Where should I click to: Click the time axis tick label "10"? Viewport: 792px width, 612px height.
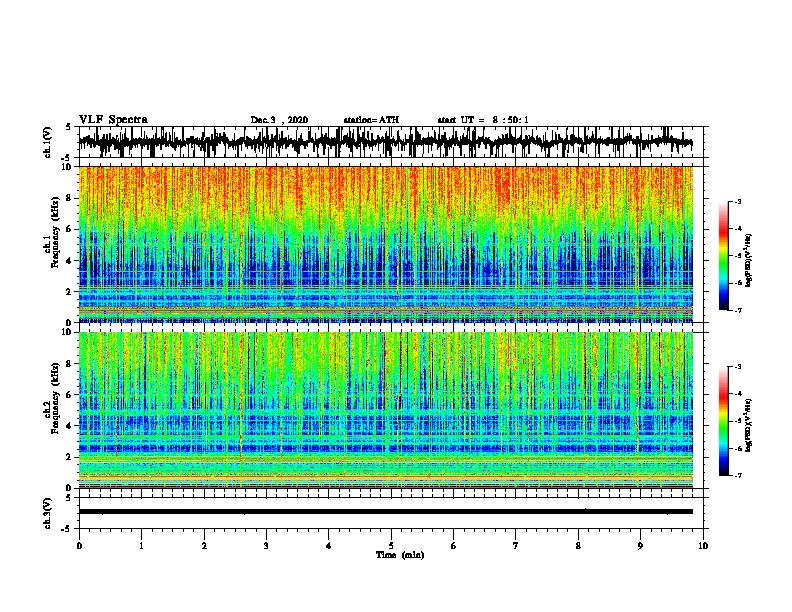click(x=703, y=546)
